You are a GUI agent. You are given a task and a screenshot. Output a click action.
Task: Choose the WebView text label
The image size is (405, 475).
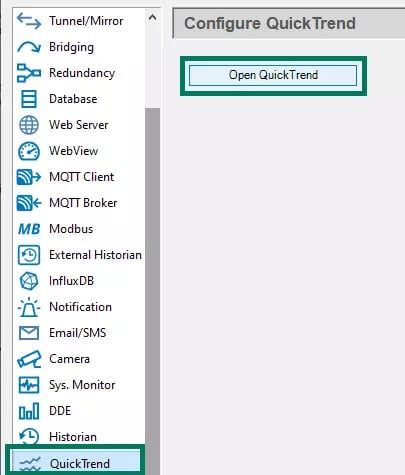(74, 151)
